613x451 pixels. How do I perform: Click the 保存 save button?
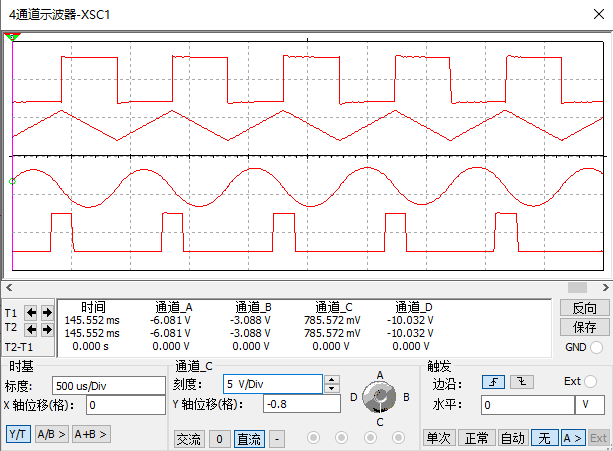coord(584,327)
